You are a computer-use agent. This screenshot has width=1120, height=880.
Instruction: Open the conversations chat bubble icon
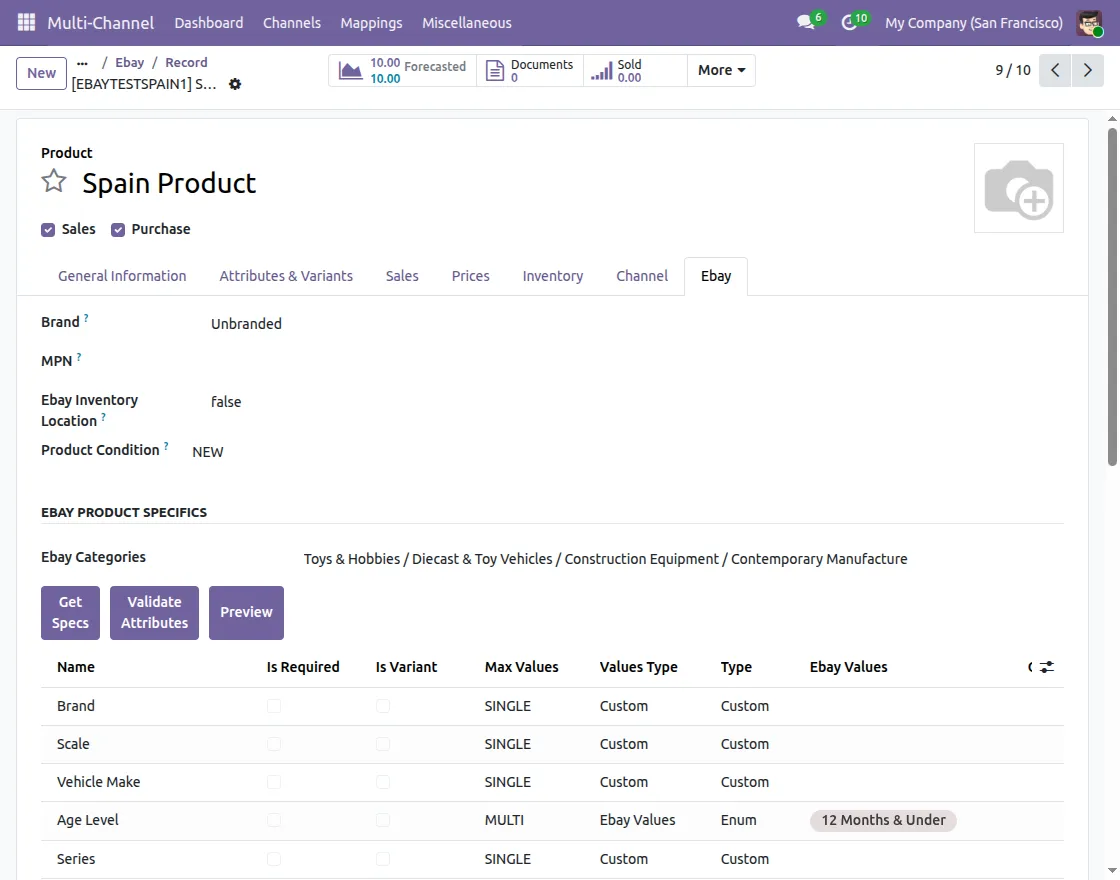tap(806, 22)
